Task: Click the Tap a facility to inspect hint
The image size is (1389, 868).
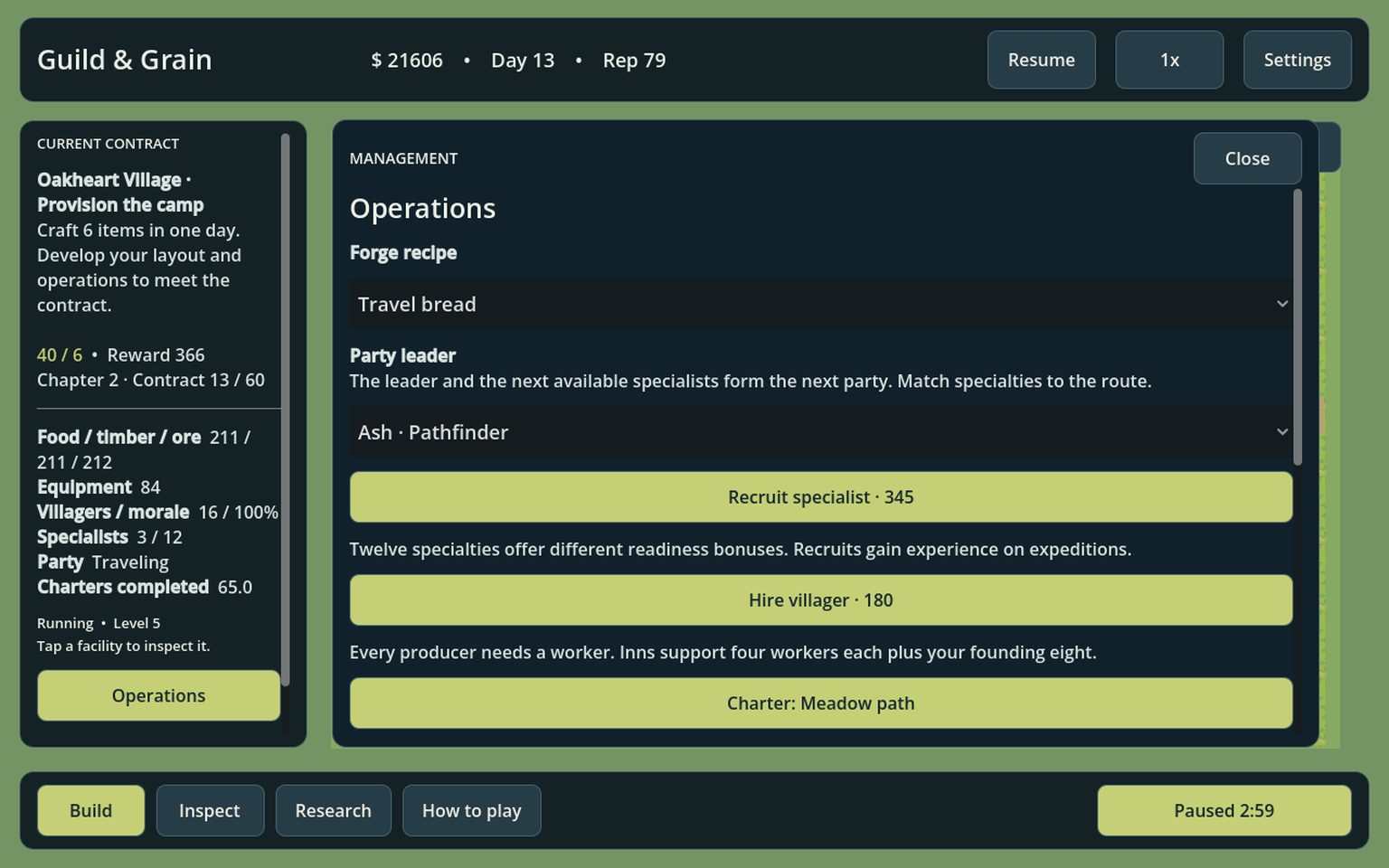Action: (123, 646)
